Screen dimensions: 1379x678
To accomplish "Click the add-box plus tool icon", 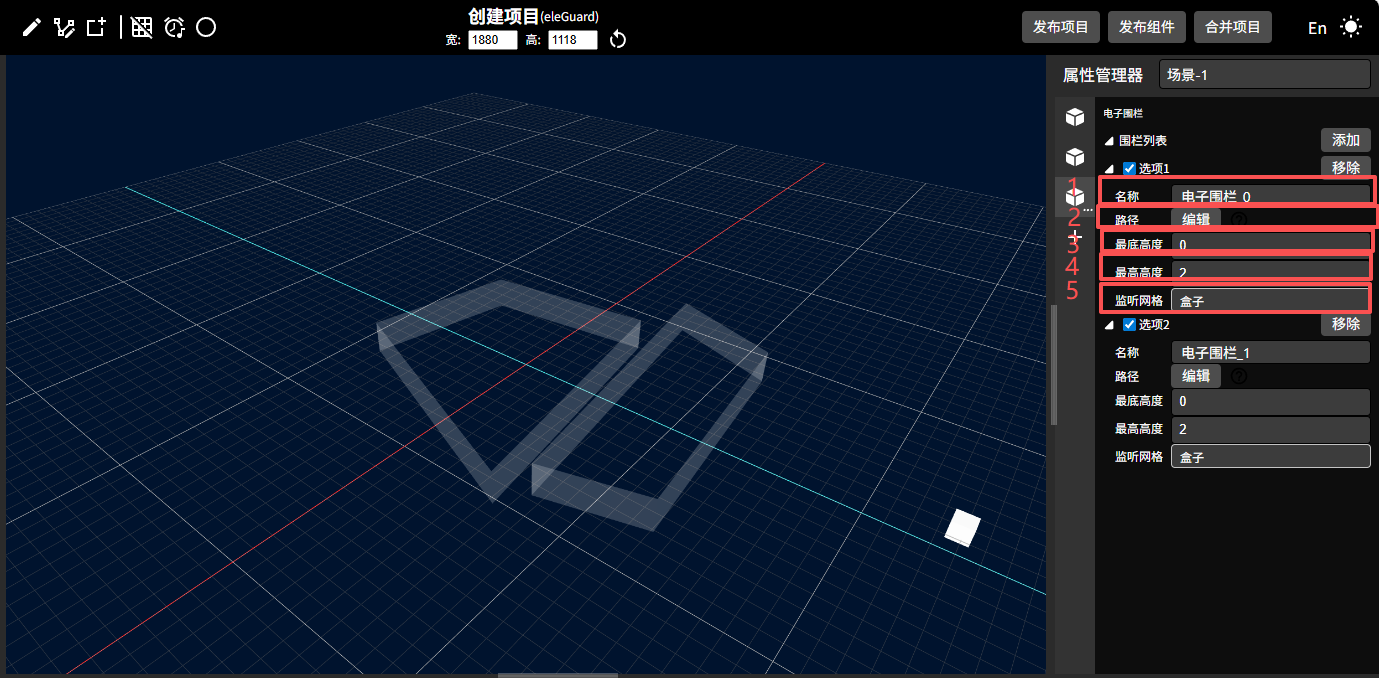I will point(96,27).
